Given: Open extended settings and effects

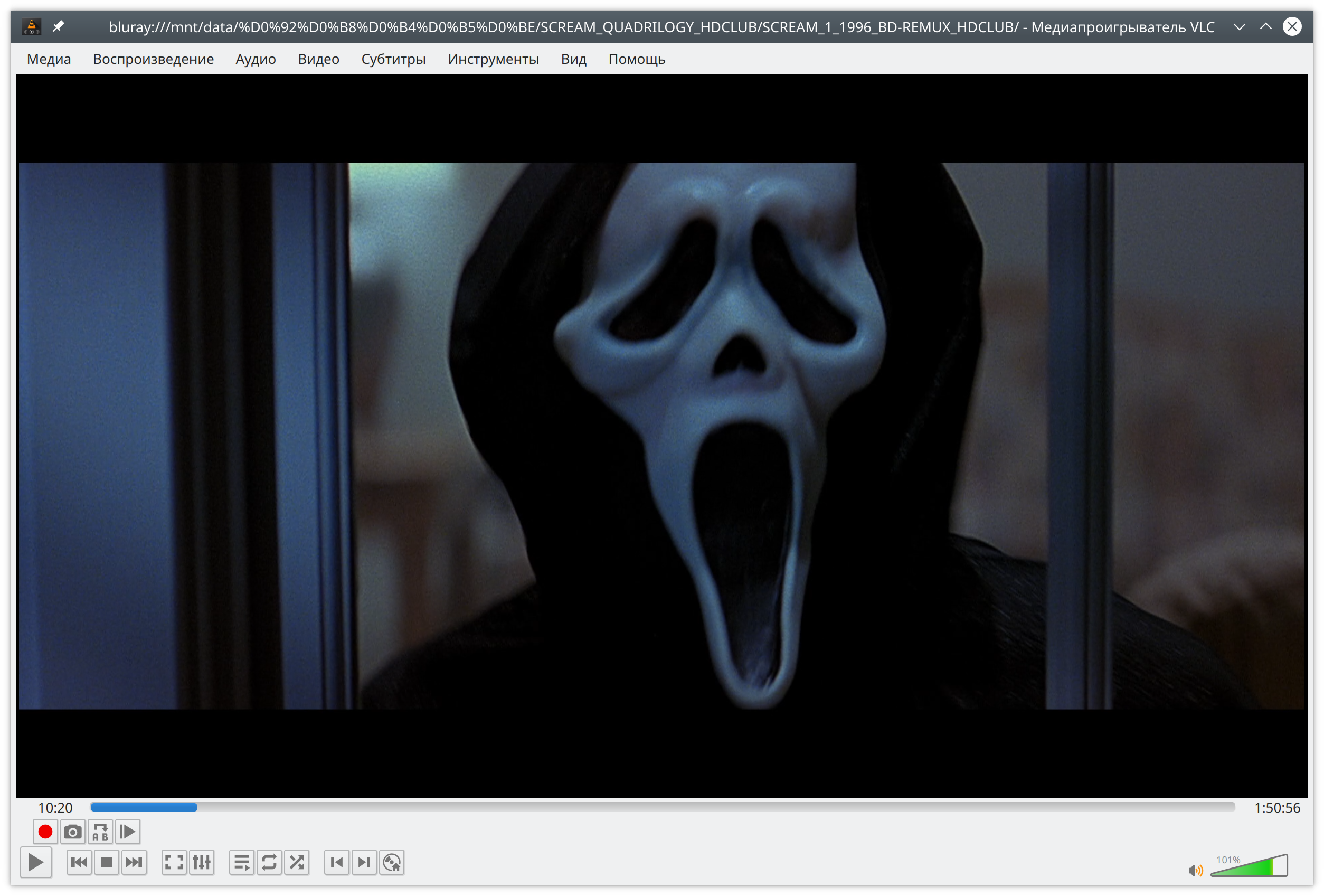Looking at the screenshot, I should point(202,862).
